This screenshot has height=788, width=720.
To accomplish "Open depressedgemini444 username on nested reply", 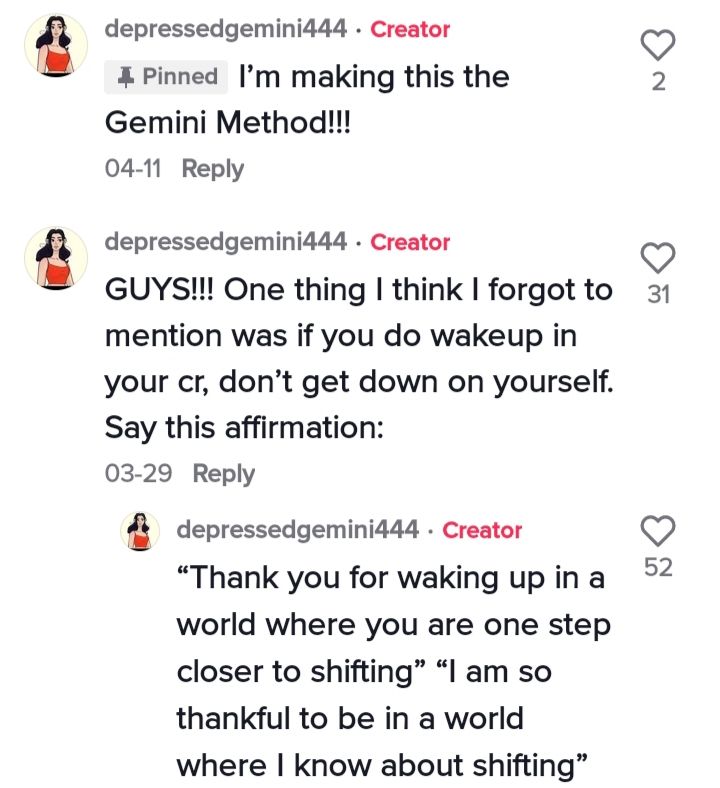I will 297,530.
